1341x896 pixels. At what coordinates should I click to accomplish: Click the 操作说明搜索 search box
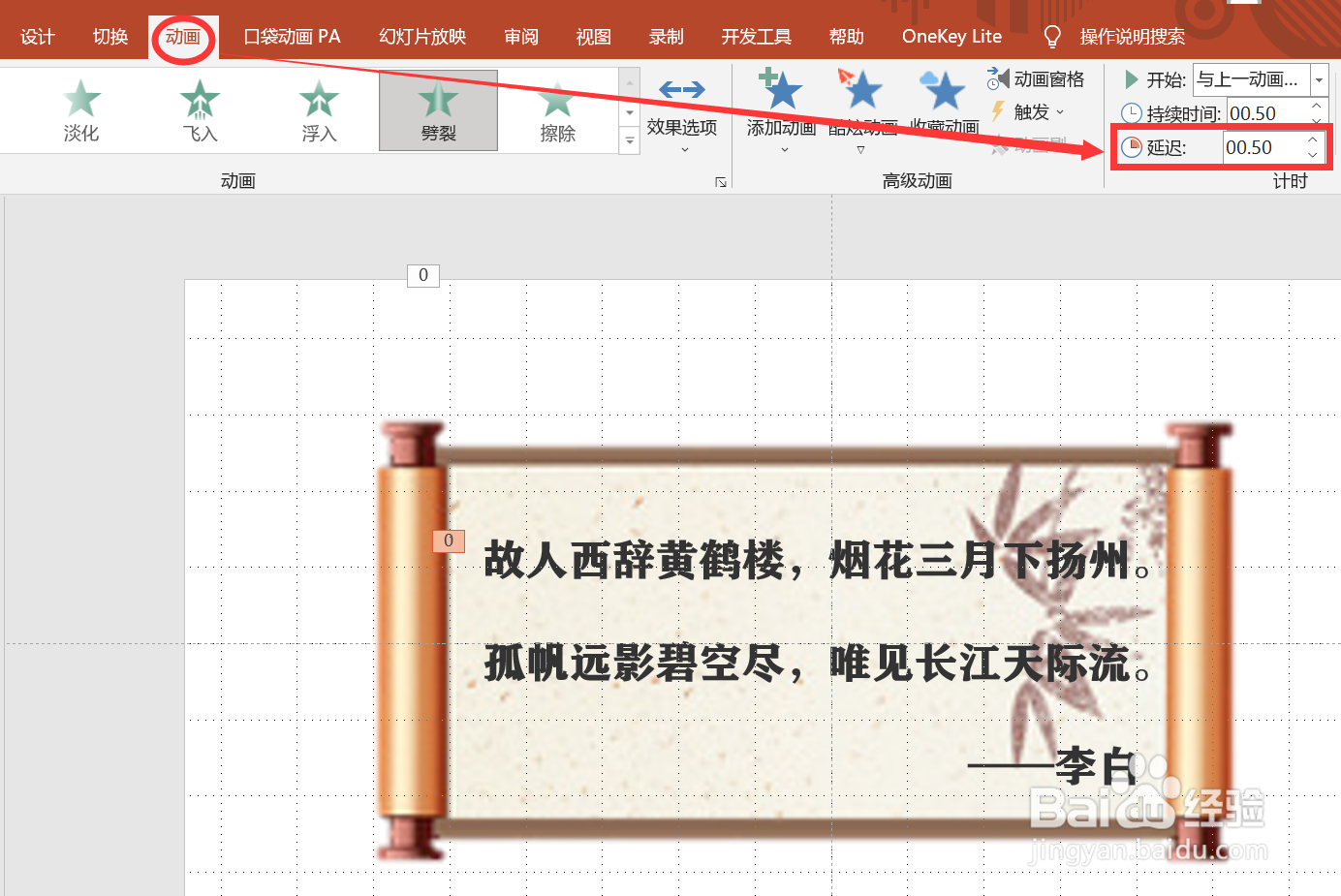pyautogui.click(x=1132, y=37)
